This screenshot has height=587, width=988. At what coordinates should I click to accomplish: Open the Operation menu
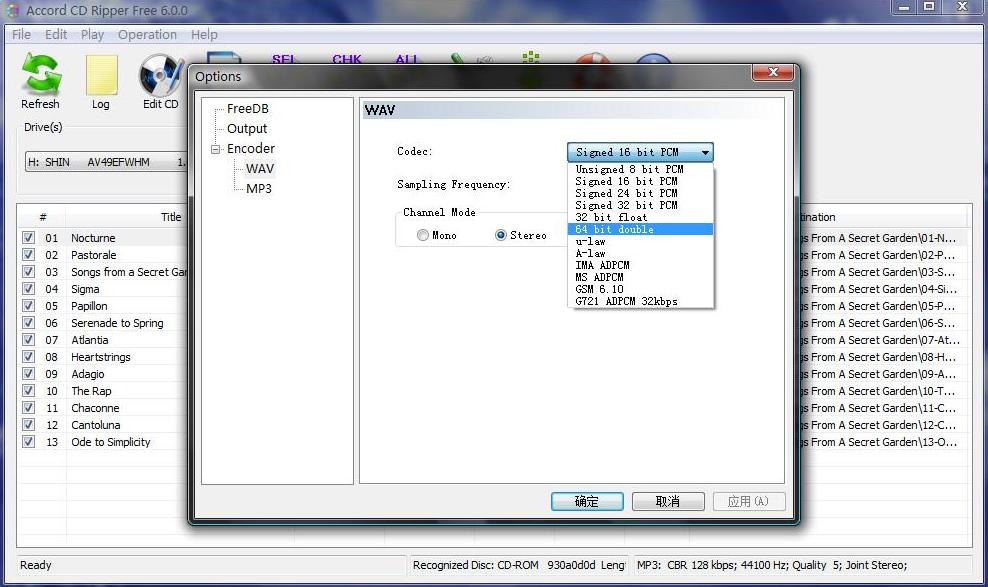click(147, 34)
